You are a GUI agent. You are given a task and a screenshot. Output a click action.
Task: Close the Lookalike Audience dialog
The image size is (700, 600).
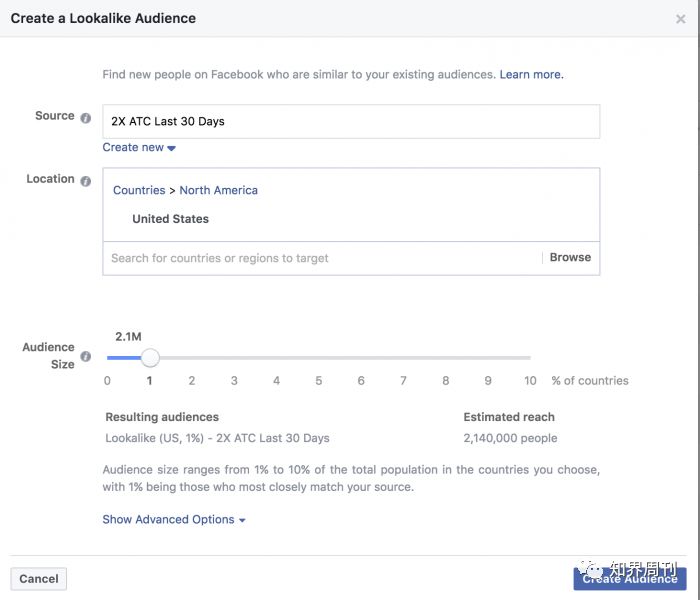pyautogui.click(x=680, y=19)
